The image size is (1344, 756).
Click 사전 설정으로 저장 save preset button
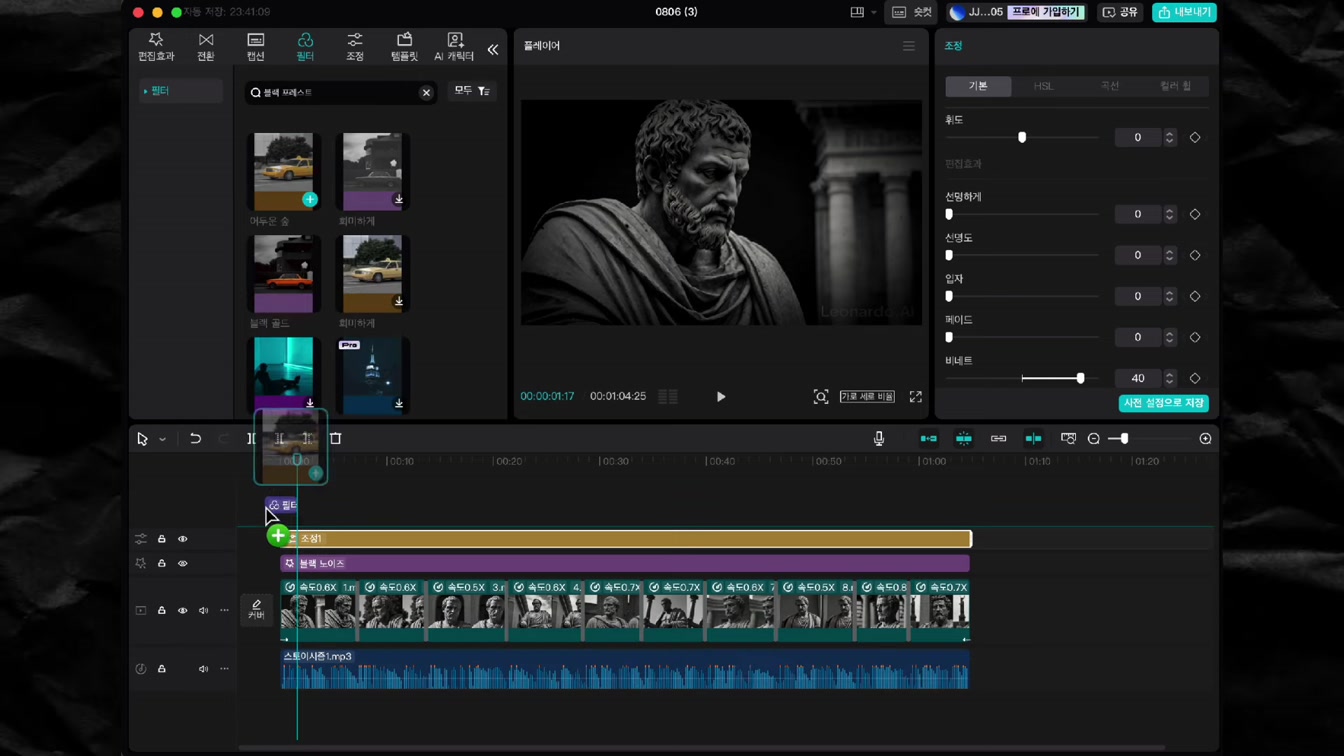pyautogui.click(x=1164, y=403)
